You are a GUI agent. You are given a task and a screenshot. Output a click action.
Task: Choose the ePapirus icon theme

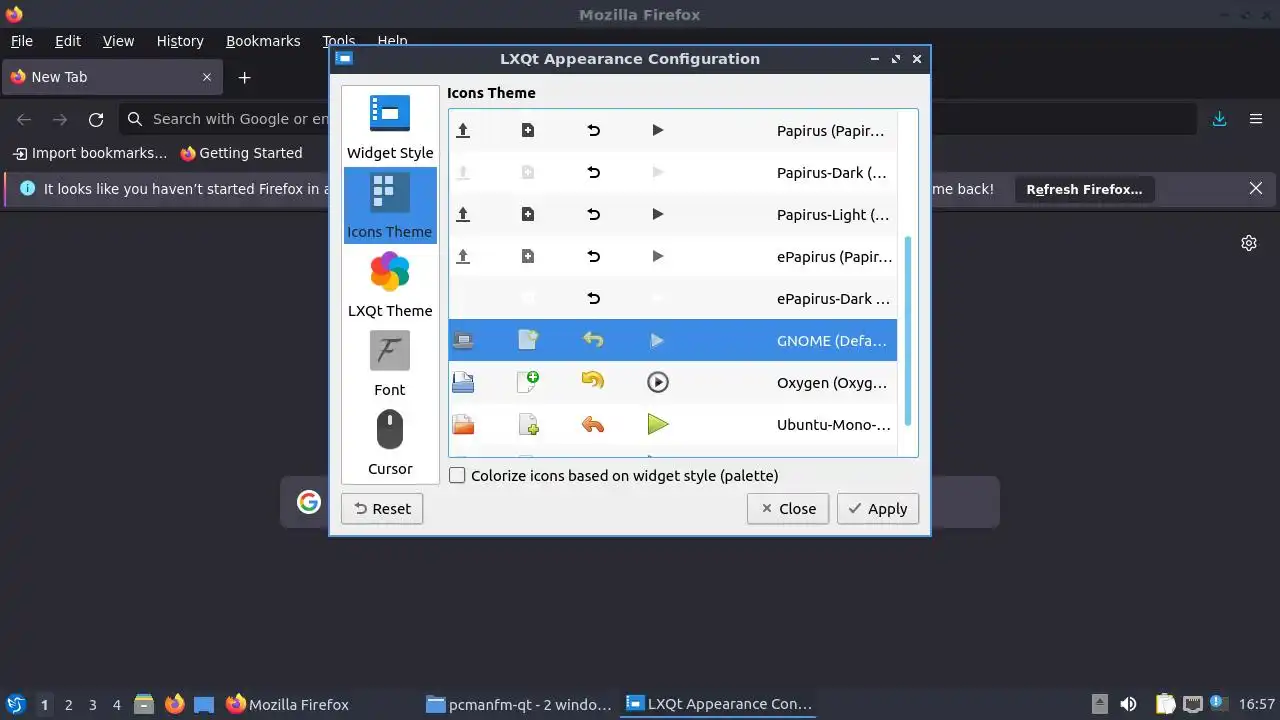click(x=672, y=256)
